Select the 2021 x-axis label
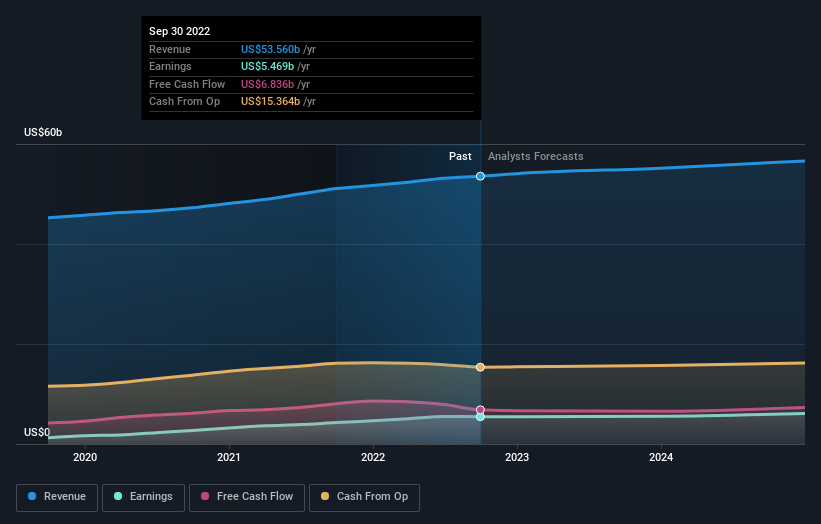 [229, 457]
